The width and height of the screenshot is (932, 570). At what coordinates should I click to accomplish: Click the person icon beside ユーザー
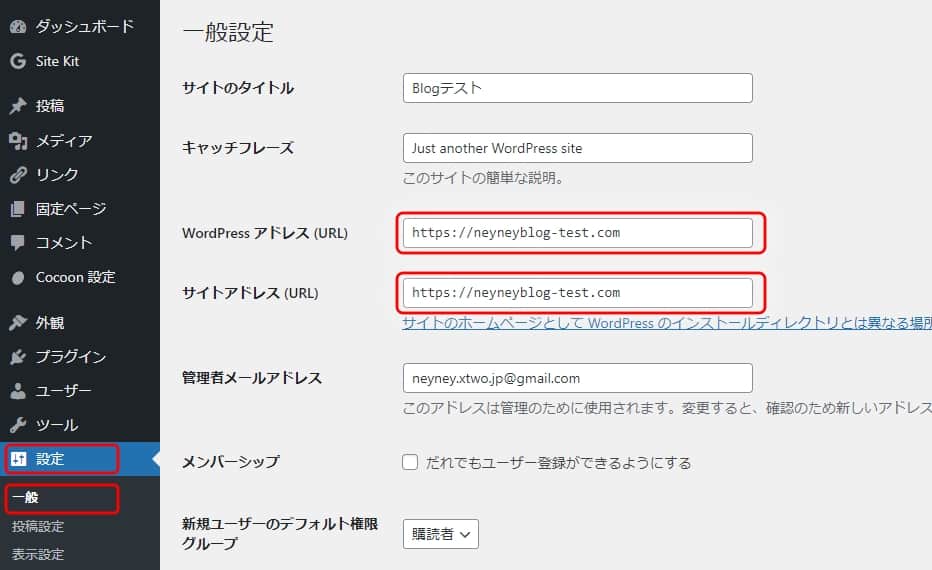18,391
